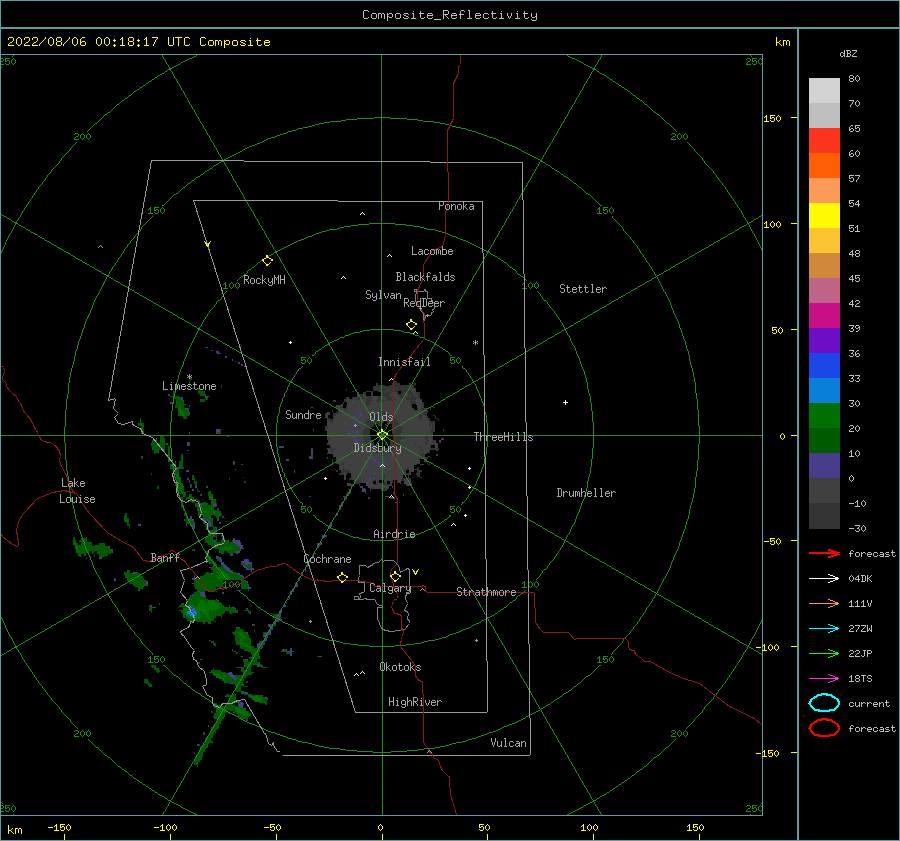The width and height of the screenshot is (900, 841).
Task: Pick the red 60–65 dBZ swatch
Action: coord(824,141)
